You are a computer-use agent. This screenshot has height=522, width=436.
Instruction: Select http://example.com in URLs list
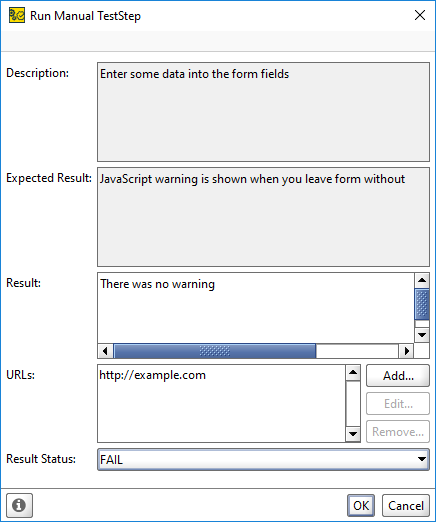tap(153, 375)
